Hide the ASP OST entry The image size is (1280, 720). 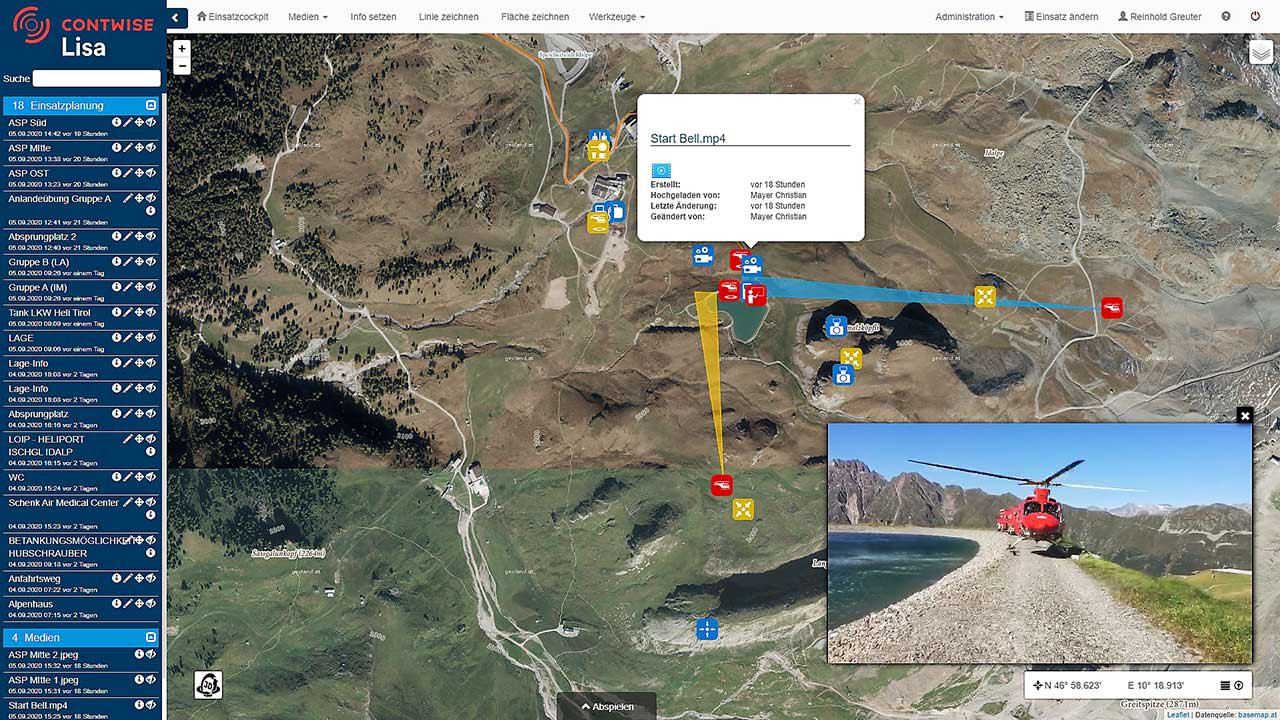click(151, 173)
